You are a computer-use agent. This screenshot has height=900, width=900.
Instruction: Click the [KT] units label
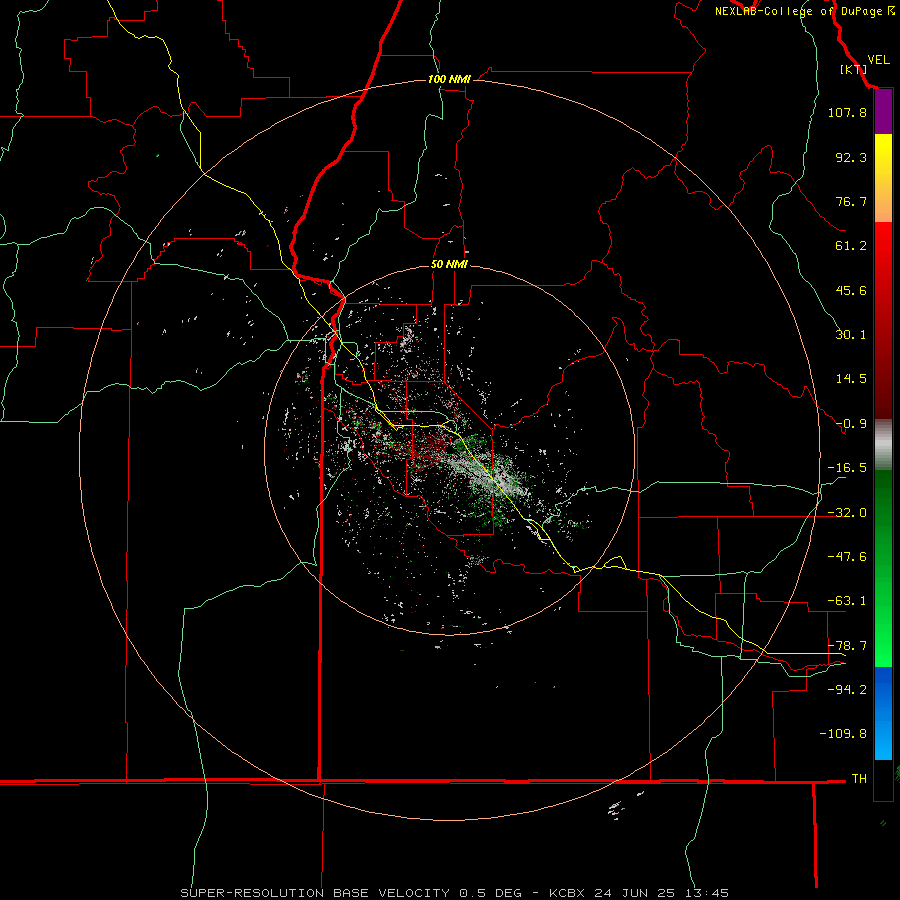click(x=853, y=69)
